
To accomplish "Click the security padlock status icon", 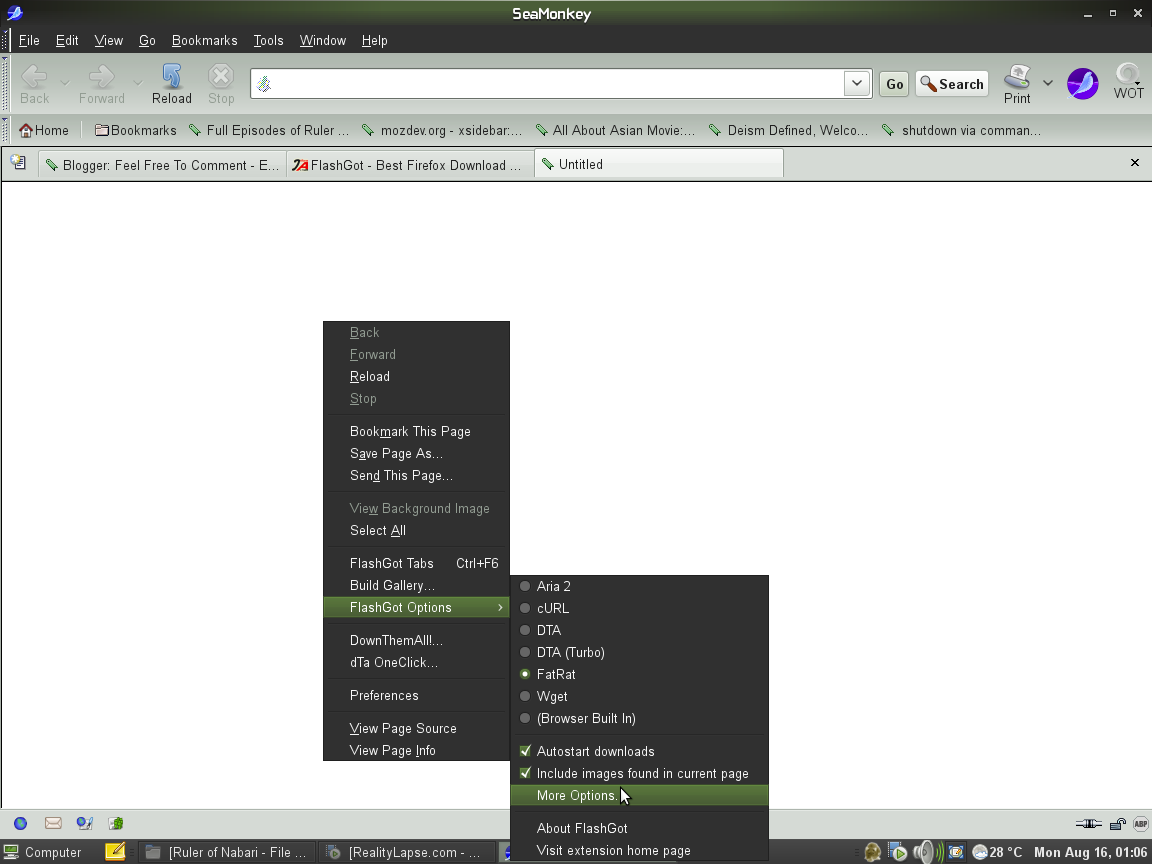I will coord(1116,823).
